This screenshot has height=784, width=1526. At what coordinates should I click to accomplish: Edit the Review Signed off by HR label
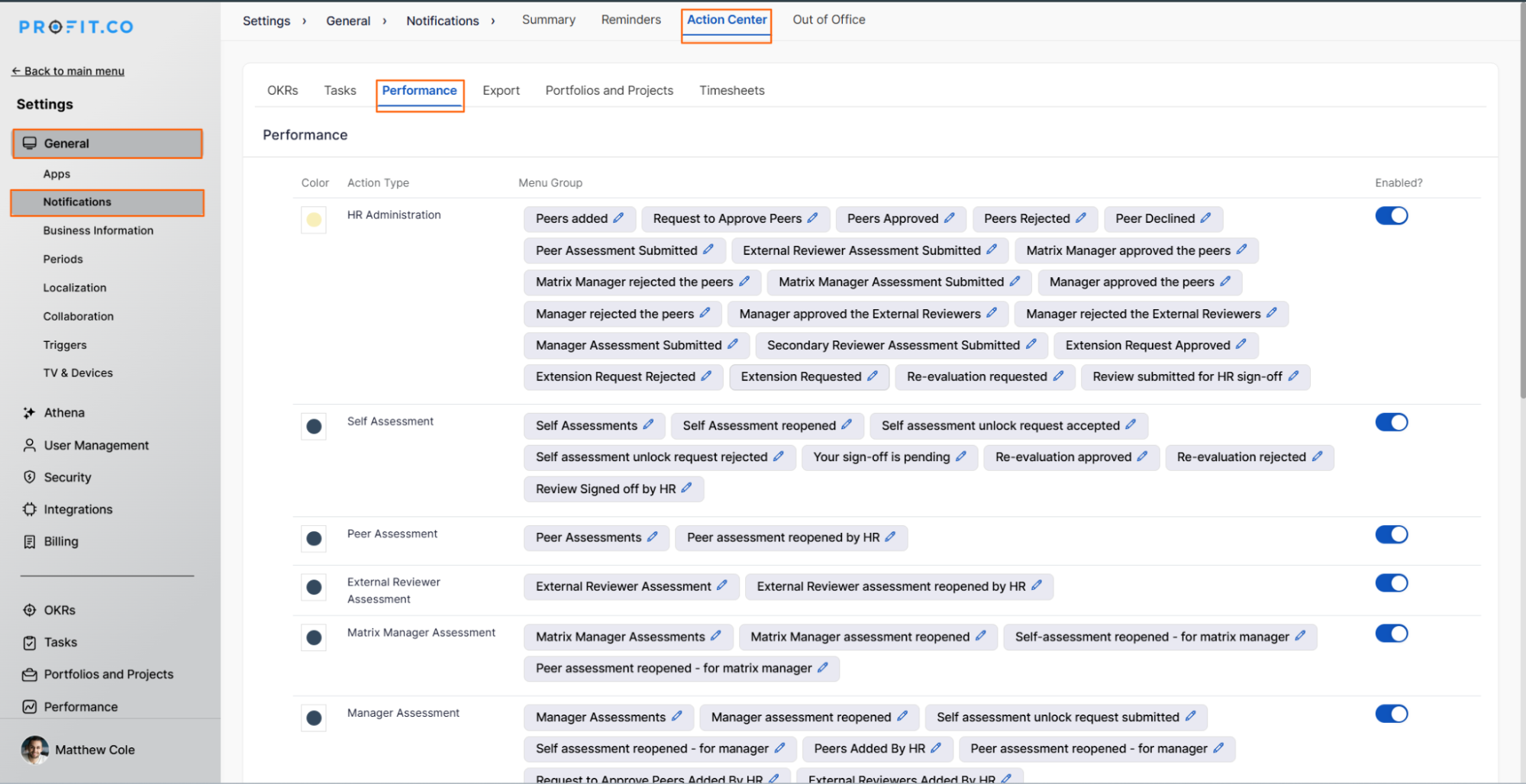pos(686,488)
